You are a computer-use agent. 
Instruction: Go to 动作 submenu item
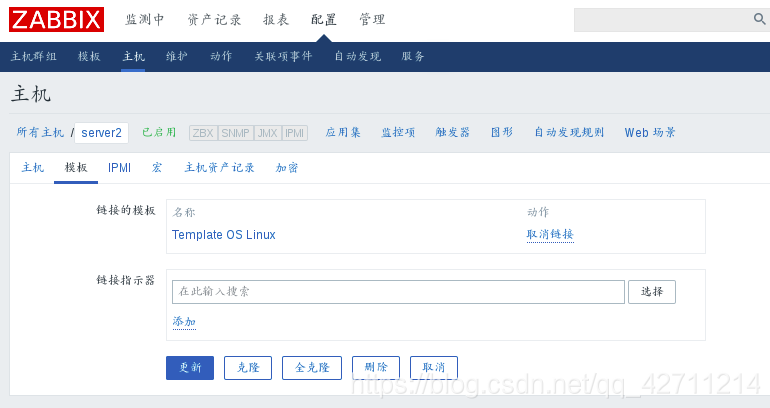[x=221, y=56]
